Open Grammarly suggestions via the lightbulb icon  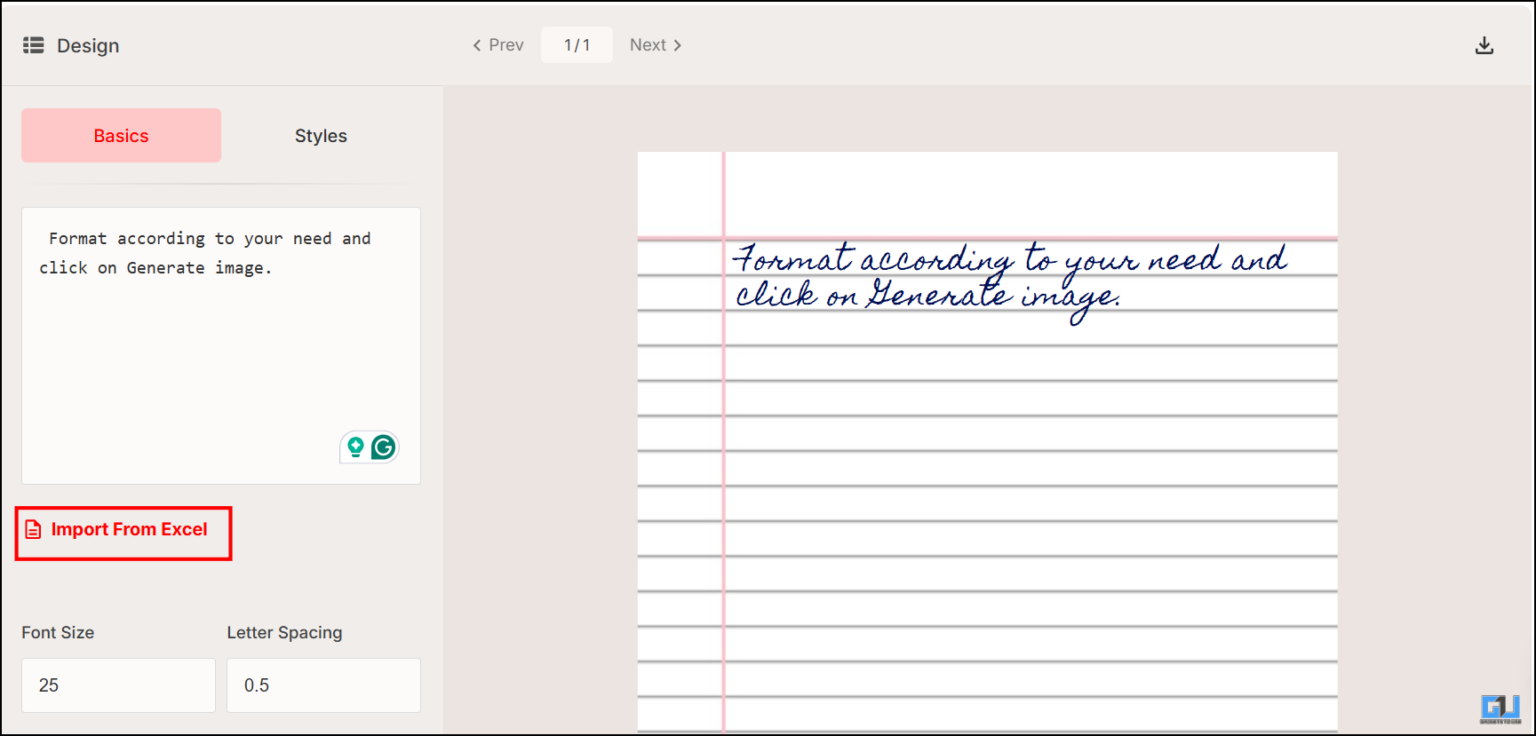coord(355,447)
